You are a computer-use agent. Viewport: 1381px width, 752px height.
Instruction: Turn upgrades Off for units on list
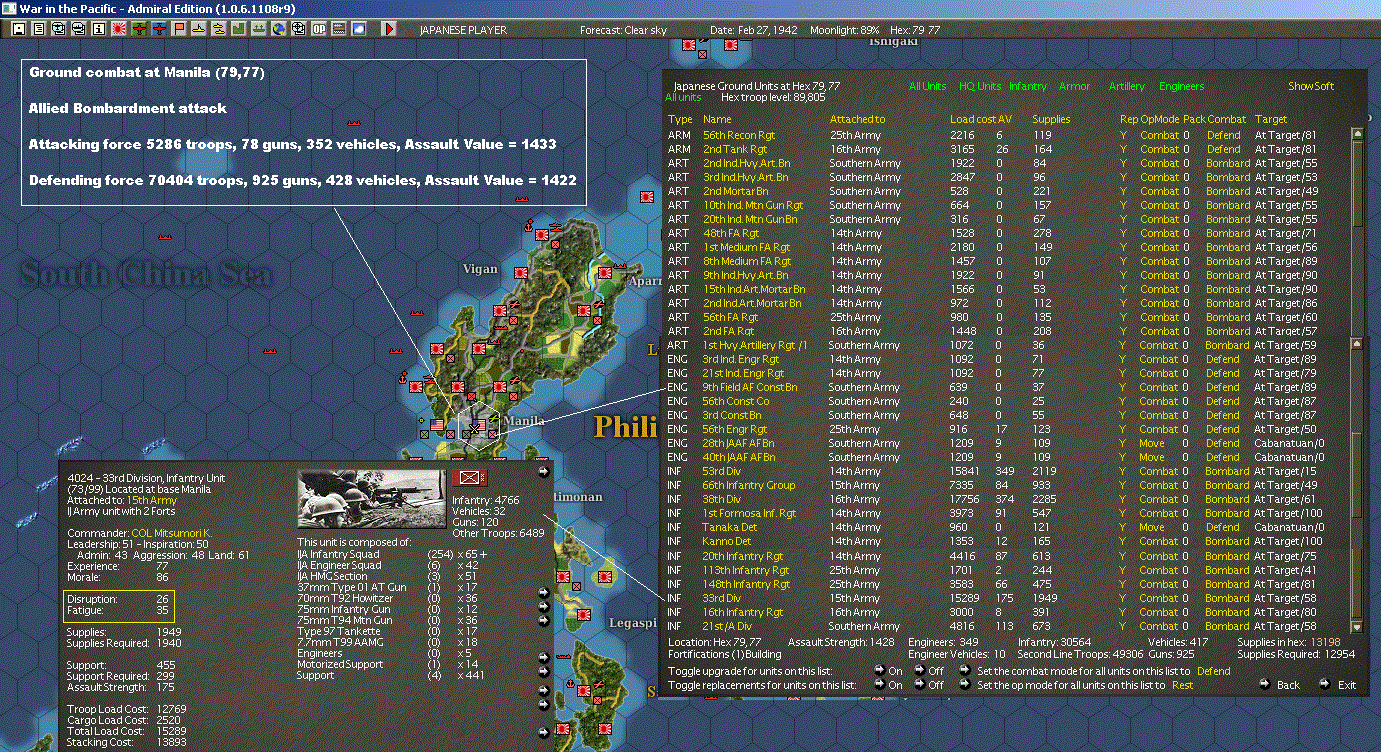click(x=919, y=671)
